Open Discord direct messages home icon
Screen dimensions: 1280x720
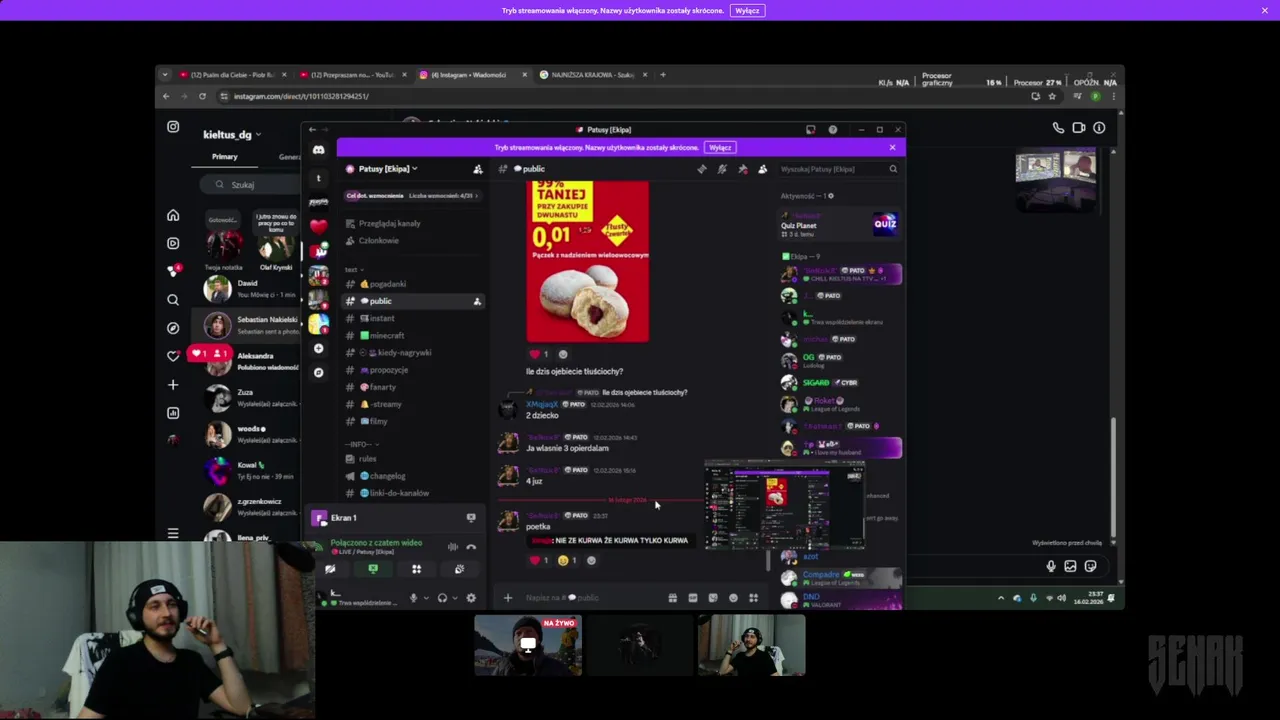click(x=318, y=150)
